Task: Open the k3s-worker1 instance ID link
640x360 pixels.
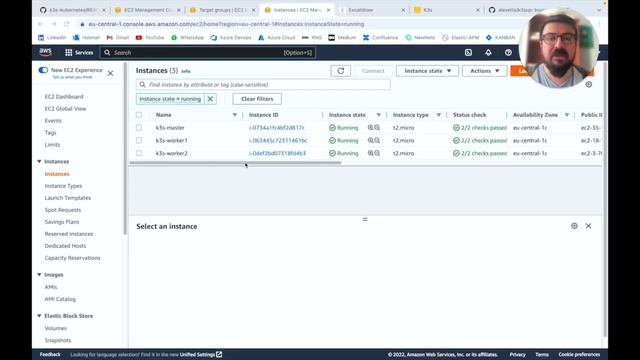Action: pyautogui.click(x=278, y=140)
